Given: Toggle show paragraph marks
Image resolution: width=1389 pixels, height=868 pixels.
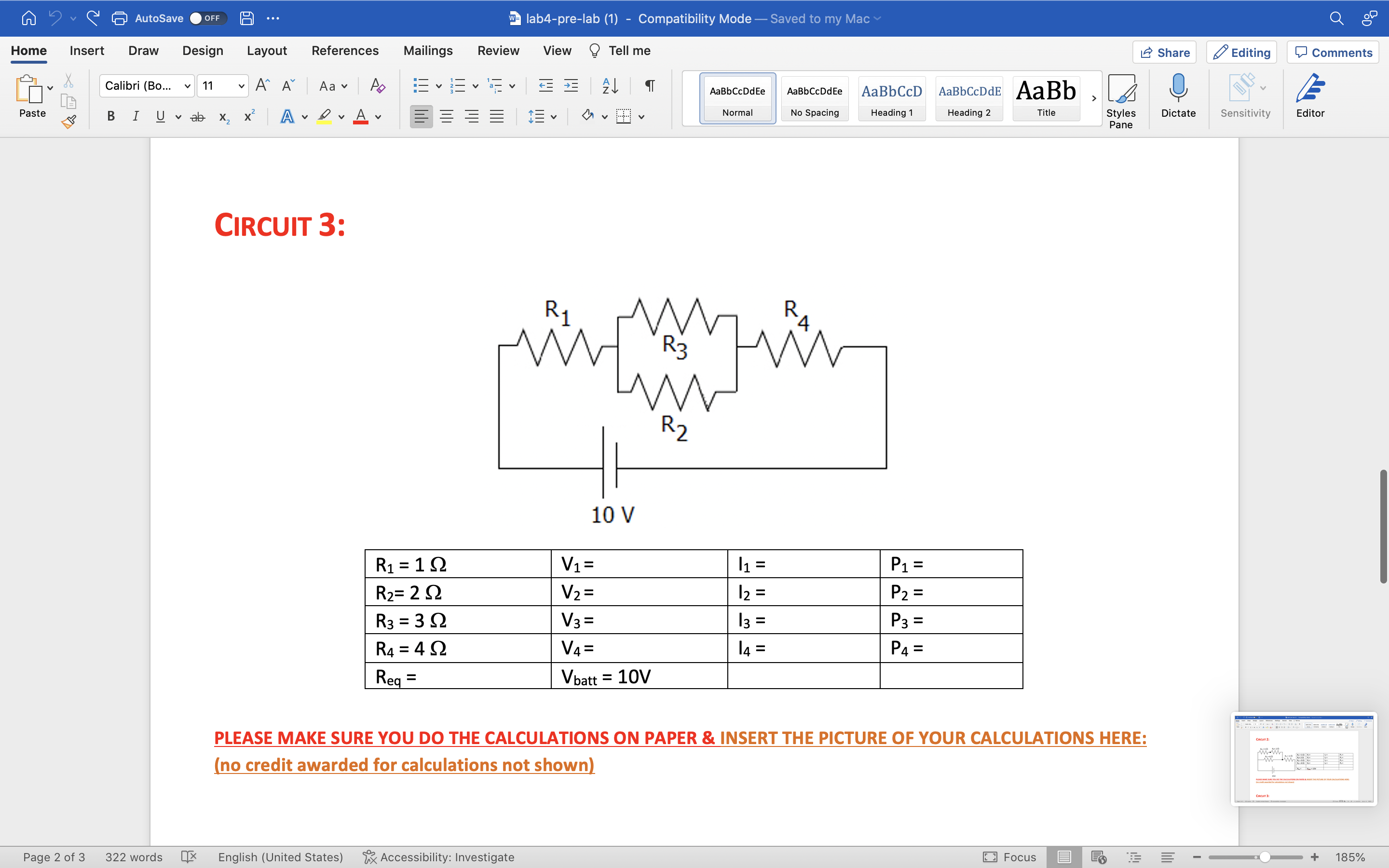Looking at the screenshot, I should point(650,85).
